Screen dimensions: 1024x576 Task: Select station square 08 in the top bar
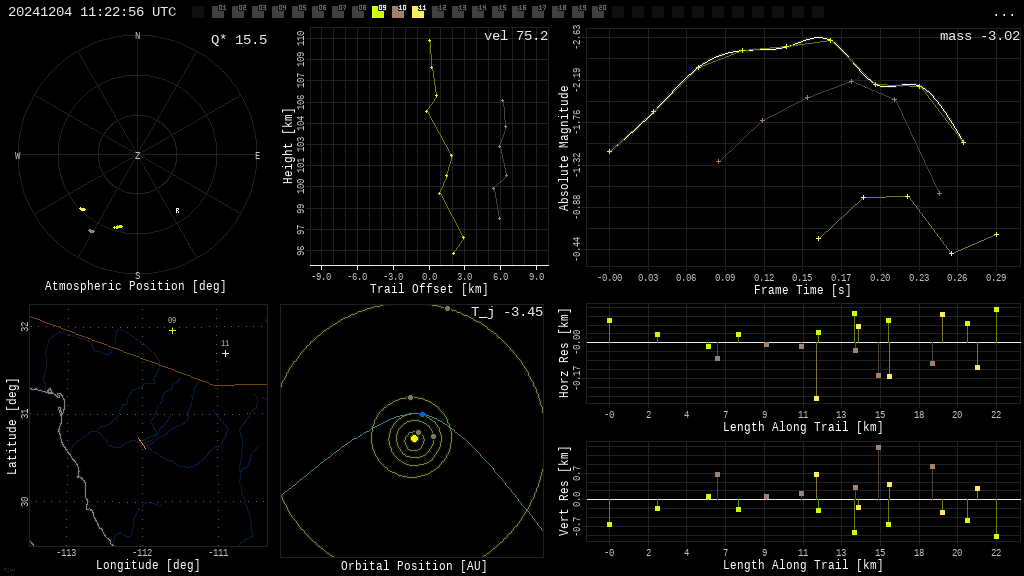358,12
